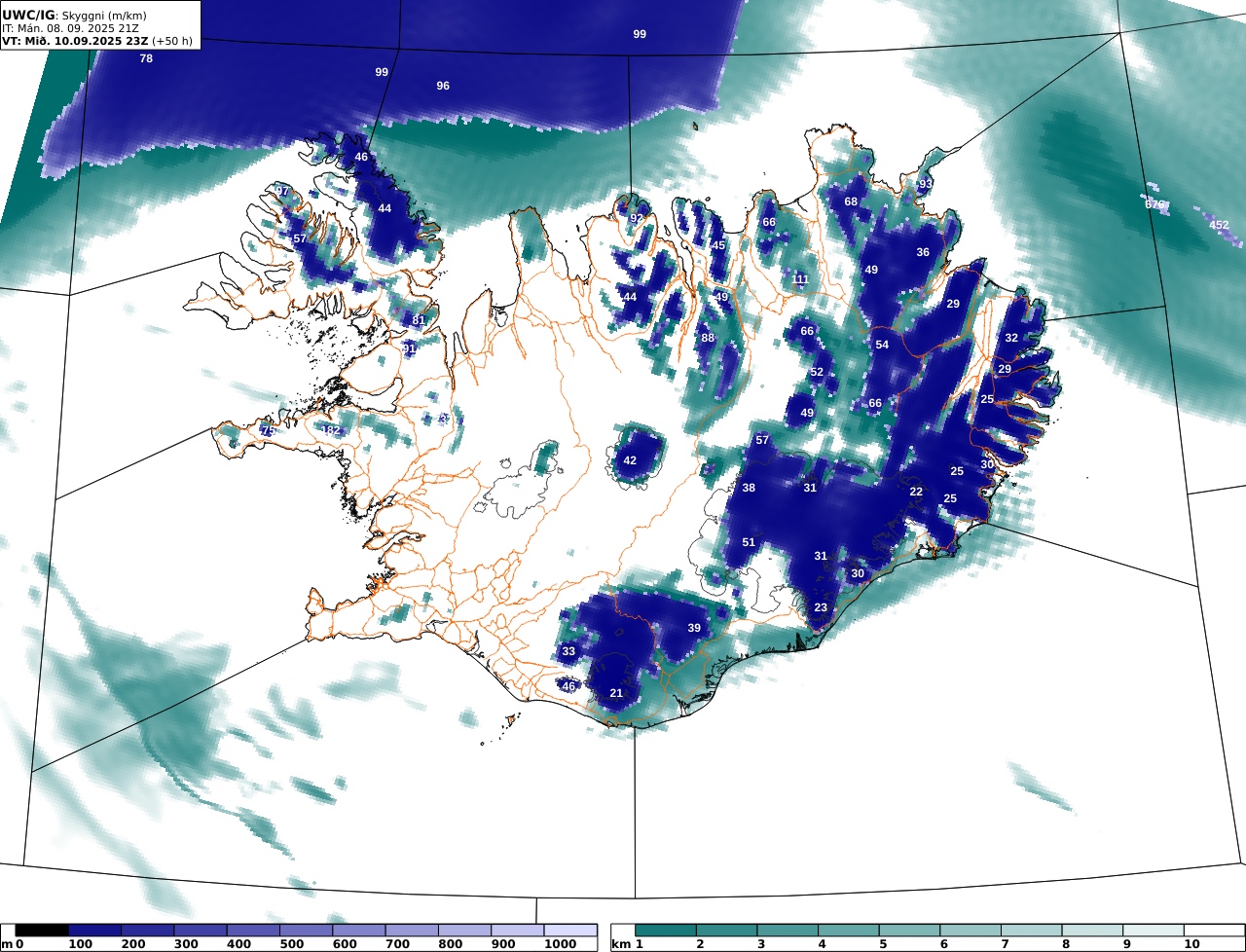The width and height of the screenshot is (1246, 952).
Task: Click the visibility value '96' offshore north
Action: [x=443, y=86]
